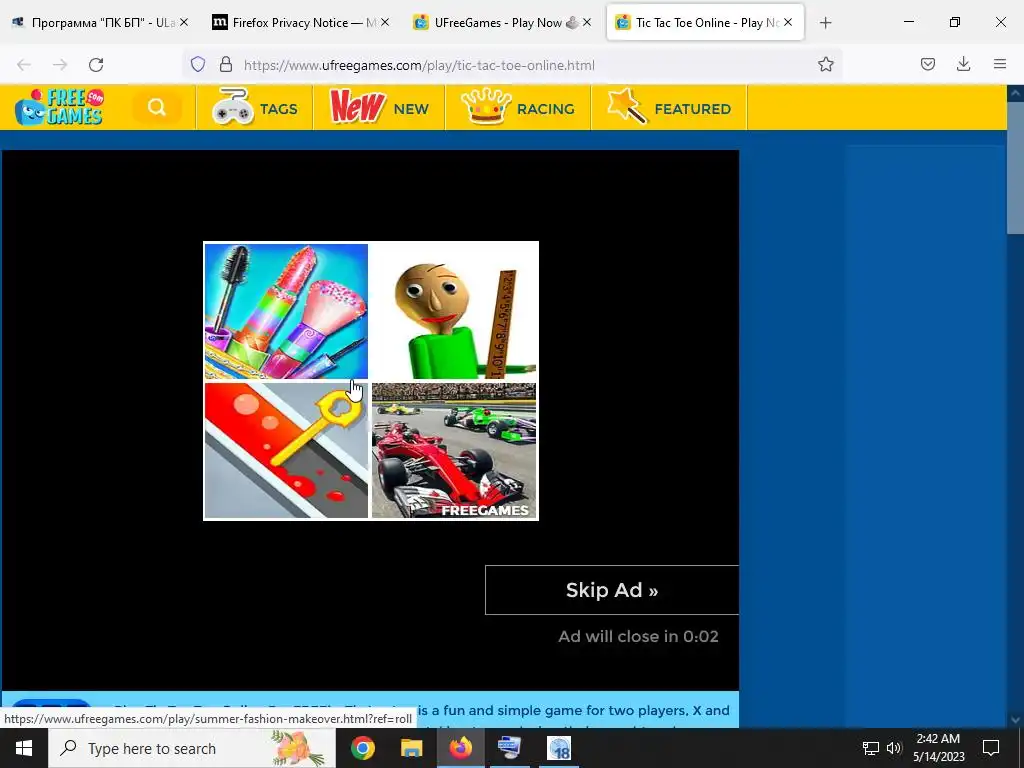This screenshot has height=768, width=1024.
Task: Select the Firefox taskbar icon
Action: click(460, 748)
